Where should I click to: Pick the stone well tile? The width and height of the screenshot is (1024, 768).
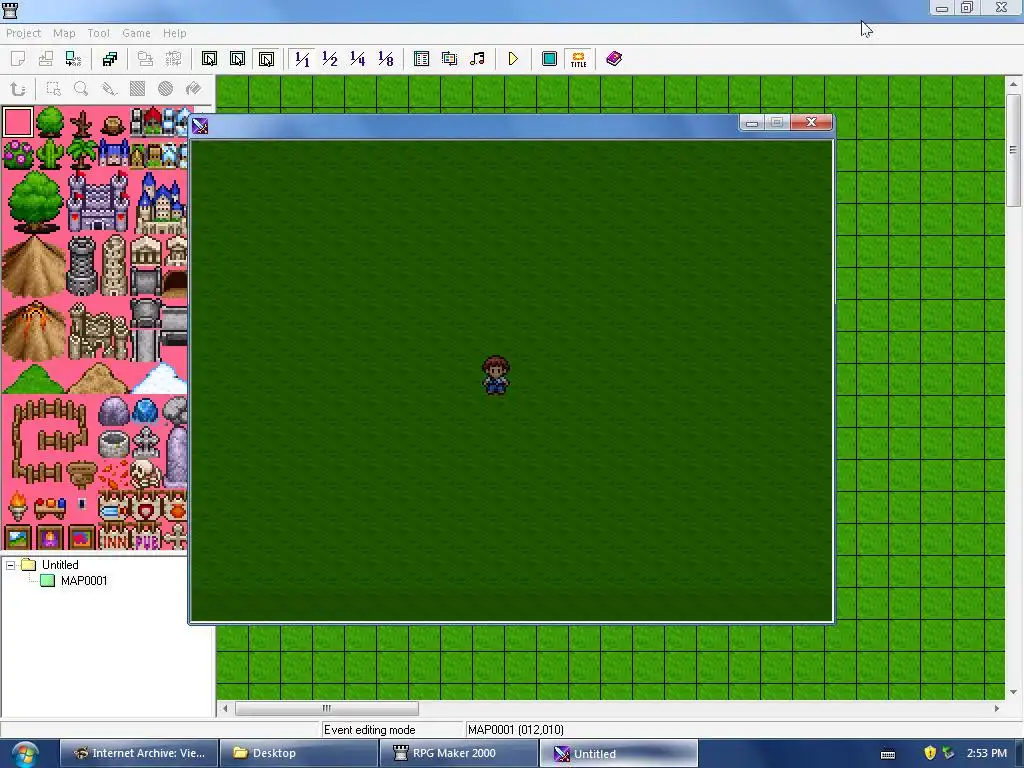pos(114,443)
